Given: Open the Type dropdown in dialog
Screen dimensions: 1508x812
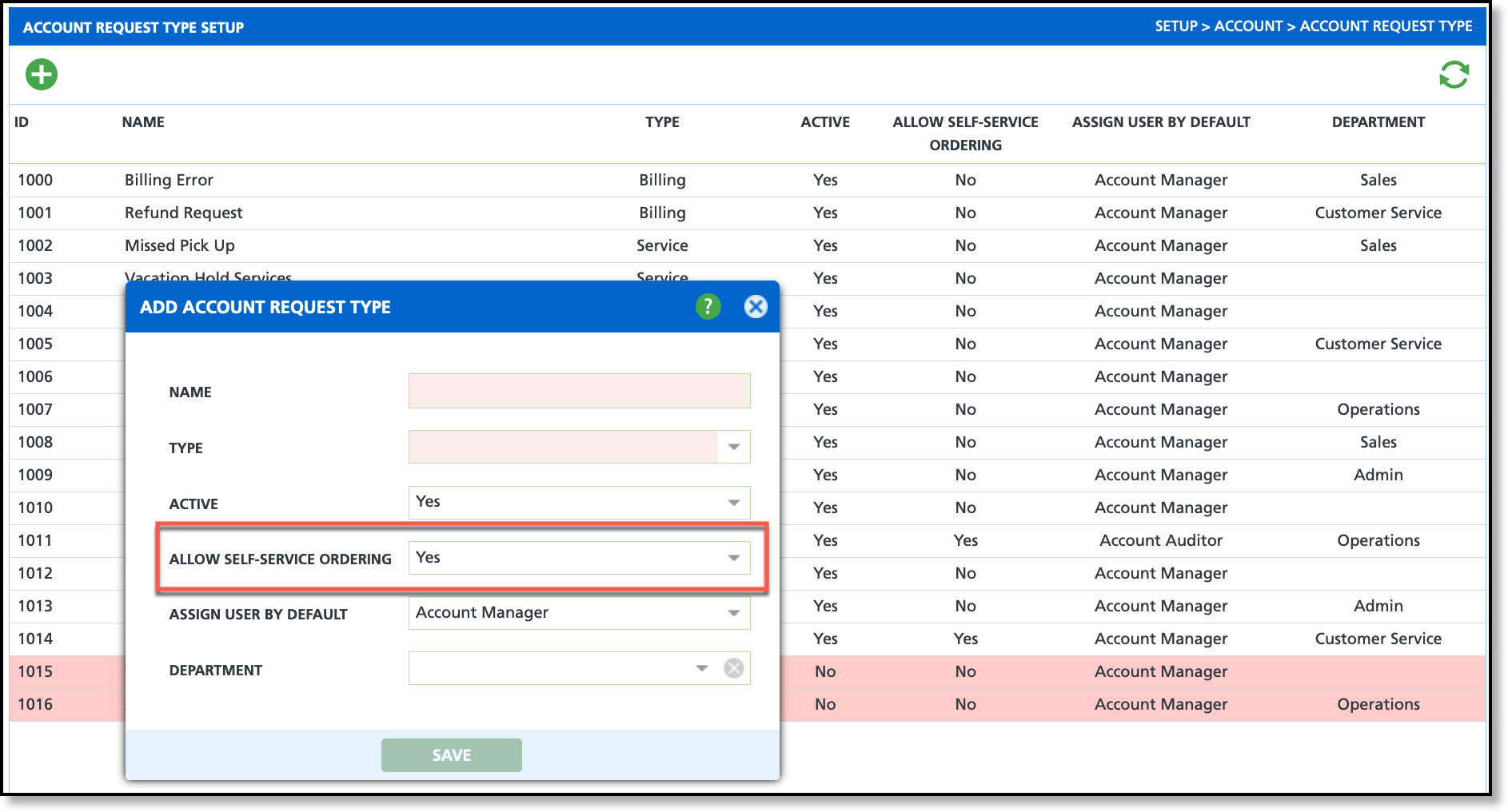Looking at the screenshot, I should click(734, 447).
